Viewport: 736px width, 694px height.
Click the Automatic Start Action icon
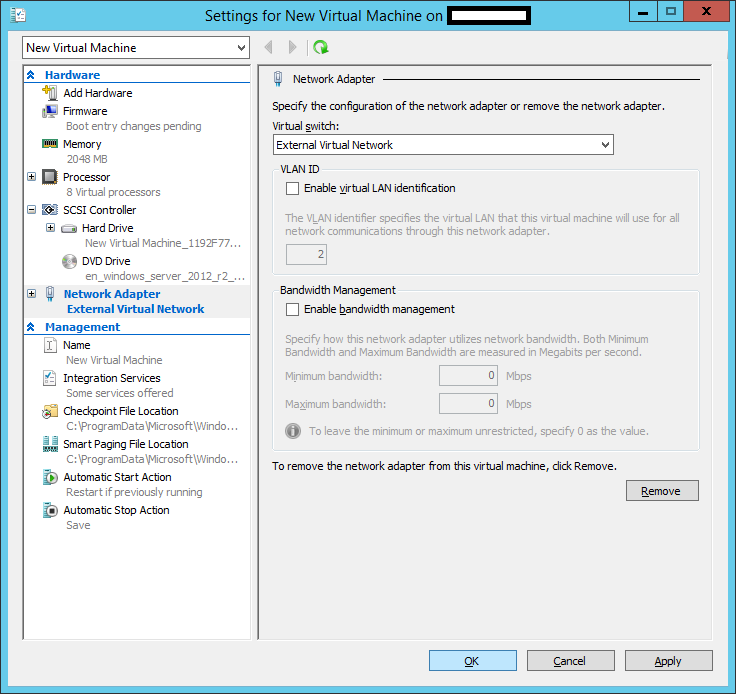50,477
